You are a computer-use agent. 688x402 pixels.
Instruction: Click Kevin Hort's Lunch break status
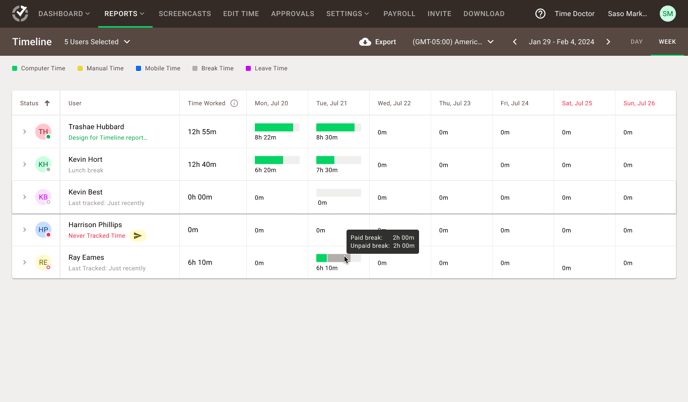[86, 170]
